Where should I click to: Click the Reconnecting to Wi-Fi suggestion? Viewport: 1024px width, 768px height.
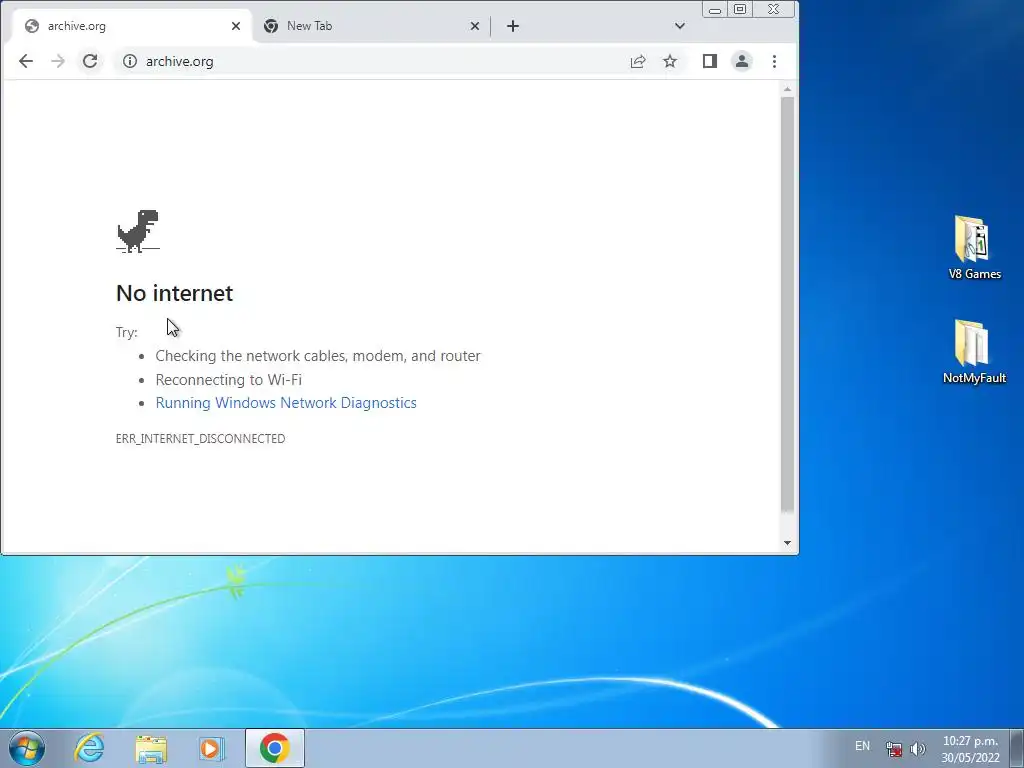[229, 379]
